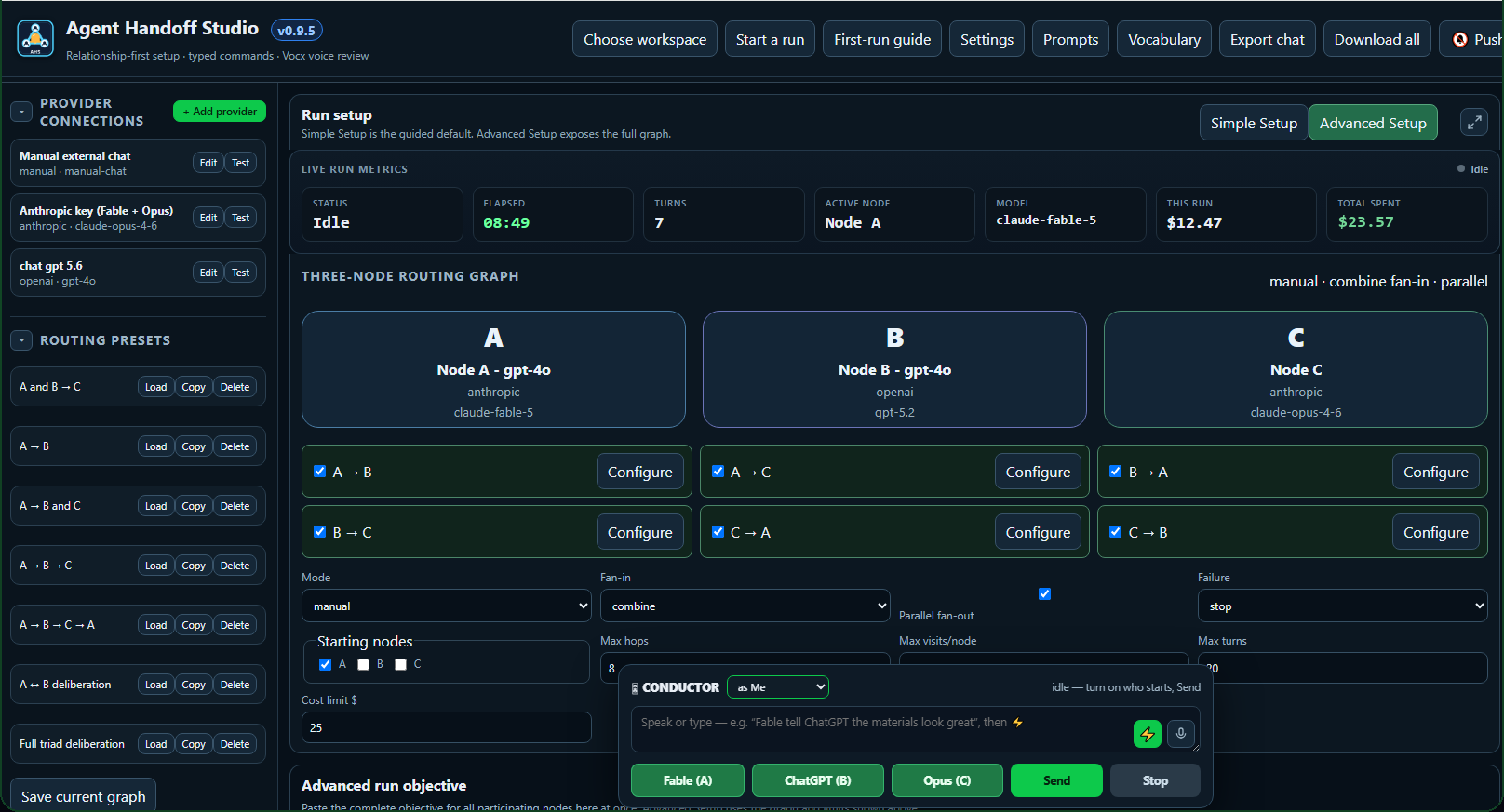The width and height of the screenshot is (1504, 812).
Task: Click Download all button
Action: click(x=1376, y=39)
